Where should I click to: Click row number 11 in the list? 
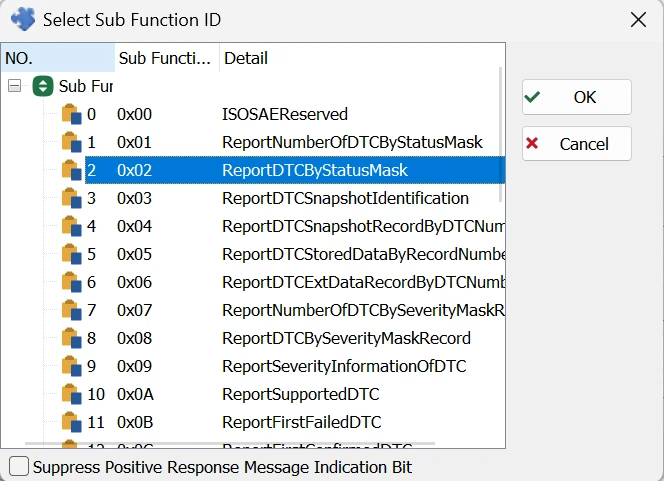(96, 422)
